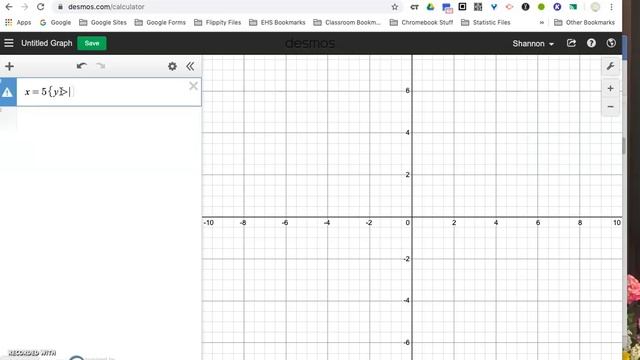Screen dimensions: 640x360
Task: Zoom in on the graph
Action: [x=611, y=88]
